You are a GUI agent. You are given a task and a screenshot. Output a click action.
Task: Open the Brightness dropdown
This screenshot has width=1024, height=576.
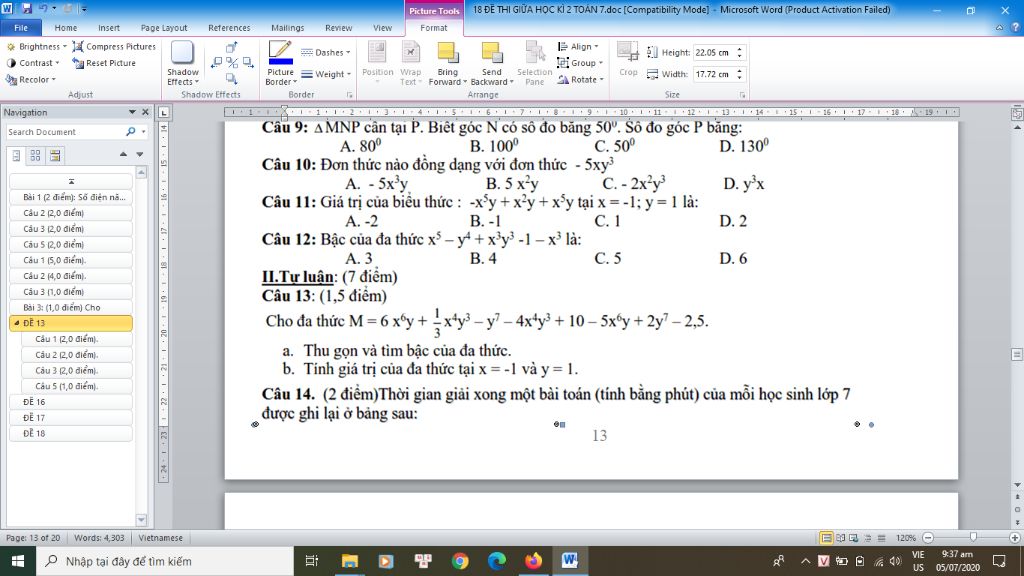37,46
